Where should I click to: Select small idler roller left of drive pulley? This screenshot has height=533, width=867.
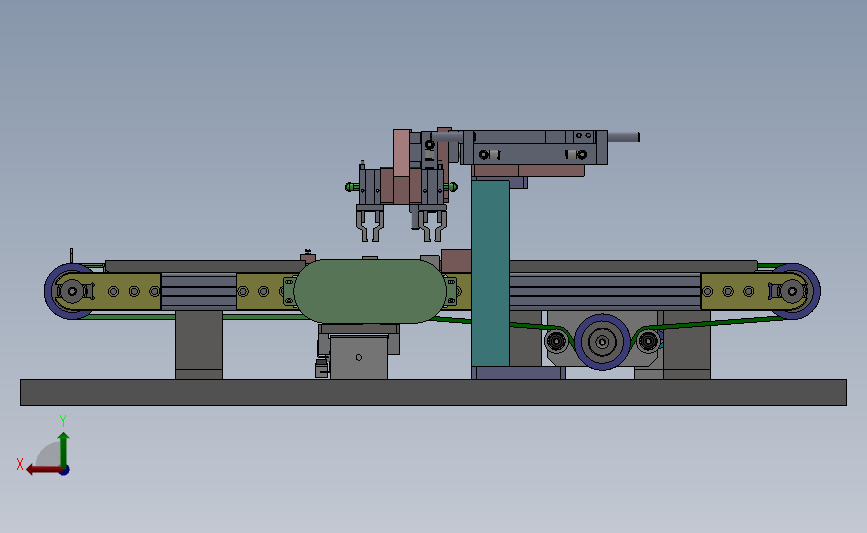pyautogui.click(x=556, y=341)
